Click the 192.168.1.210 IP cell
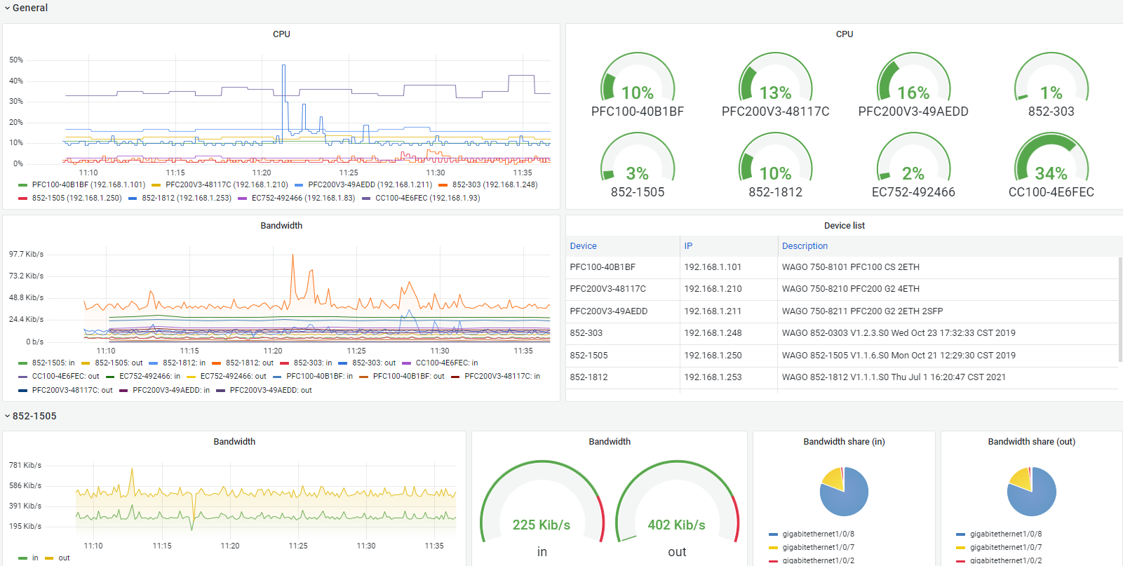1123x566 pixels. [728, 289]
